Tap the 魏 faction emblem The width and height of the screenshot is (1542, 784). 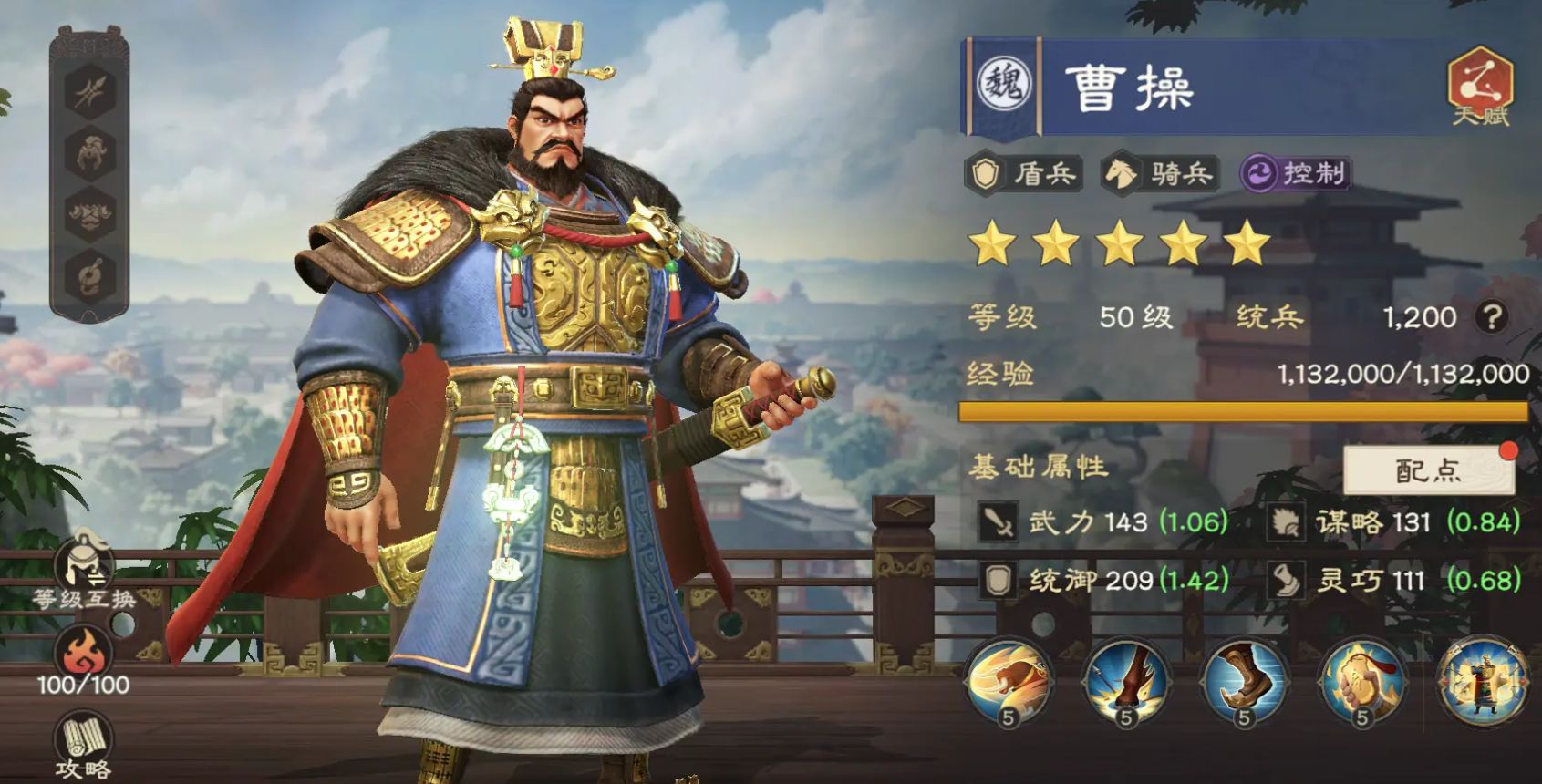[1004, 85]
